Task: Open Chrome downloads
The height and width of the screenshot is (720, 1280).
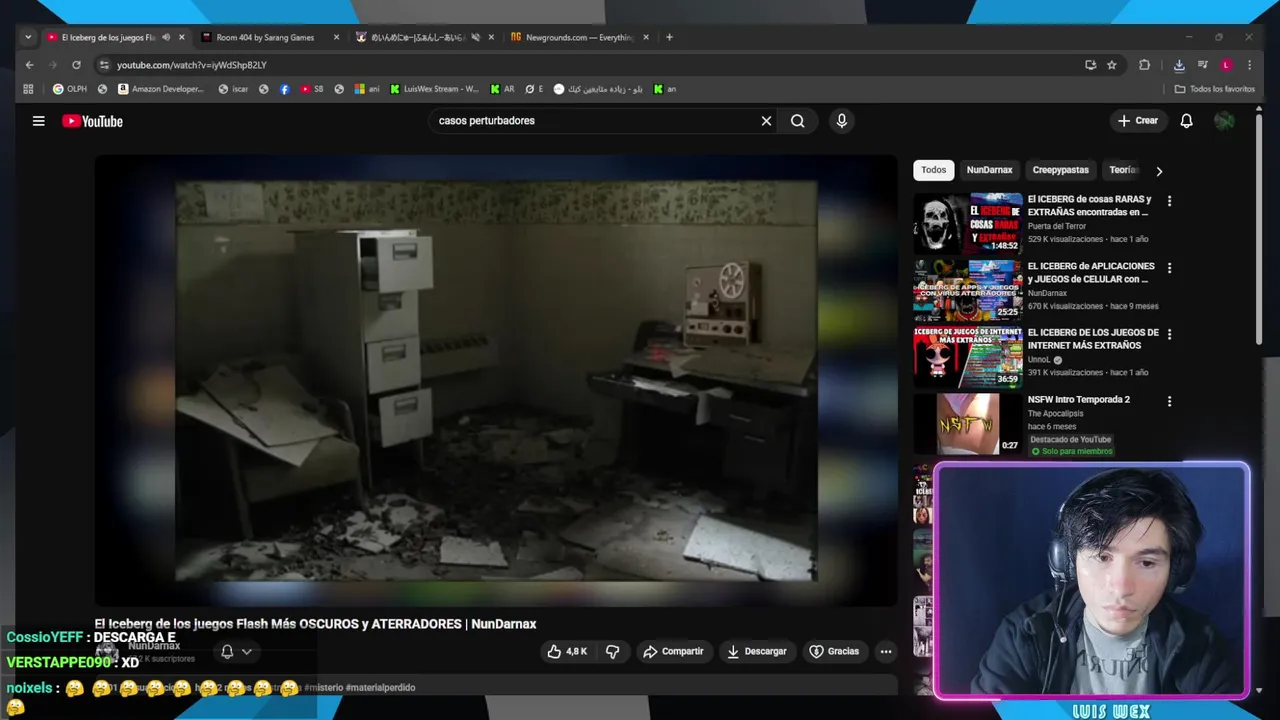Action: click(x=1179, y=65)
